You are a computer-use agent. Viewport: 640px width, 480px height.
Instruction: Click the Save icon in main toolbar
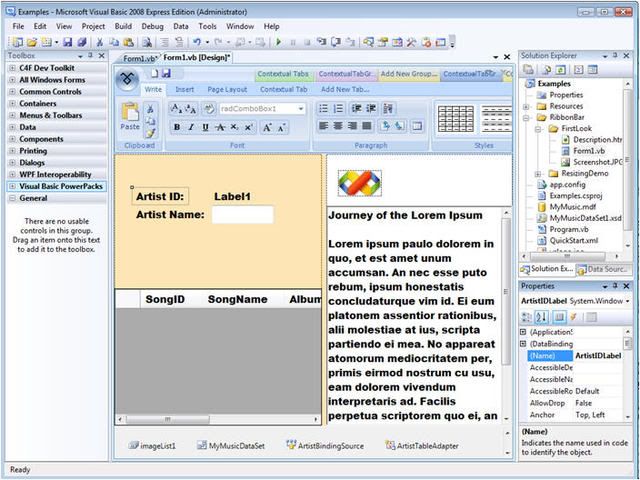pos(68,42)
